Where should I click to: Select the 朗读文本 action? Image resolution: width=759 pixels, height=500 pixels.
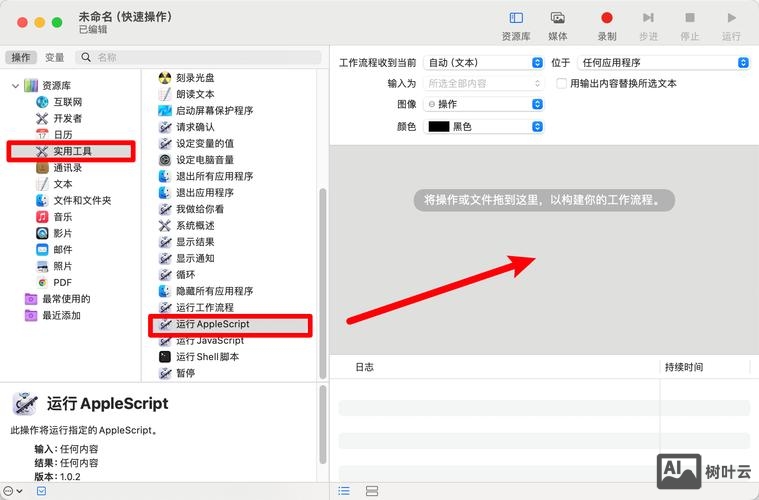tap(187, 94)
